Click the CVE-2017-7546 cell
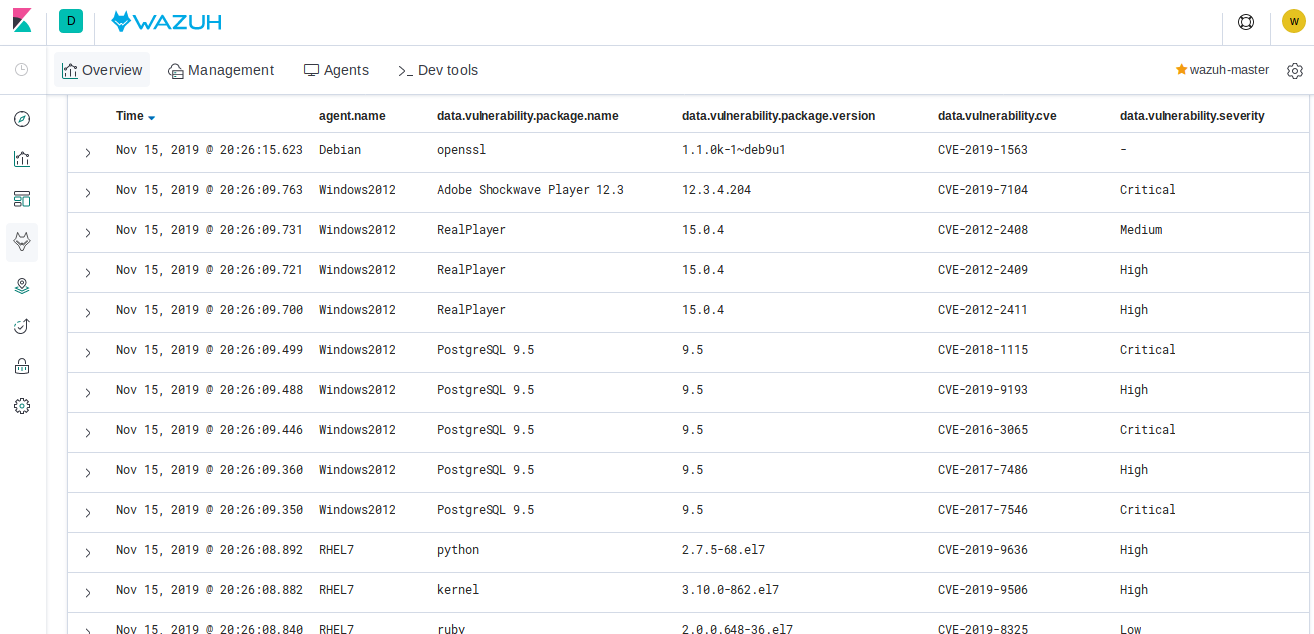Screen dimensions: 1314x634 (983, 510)
